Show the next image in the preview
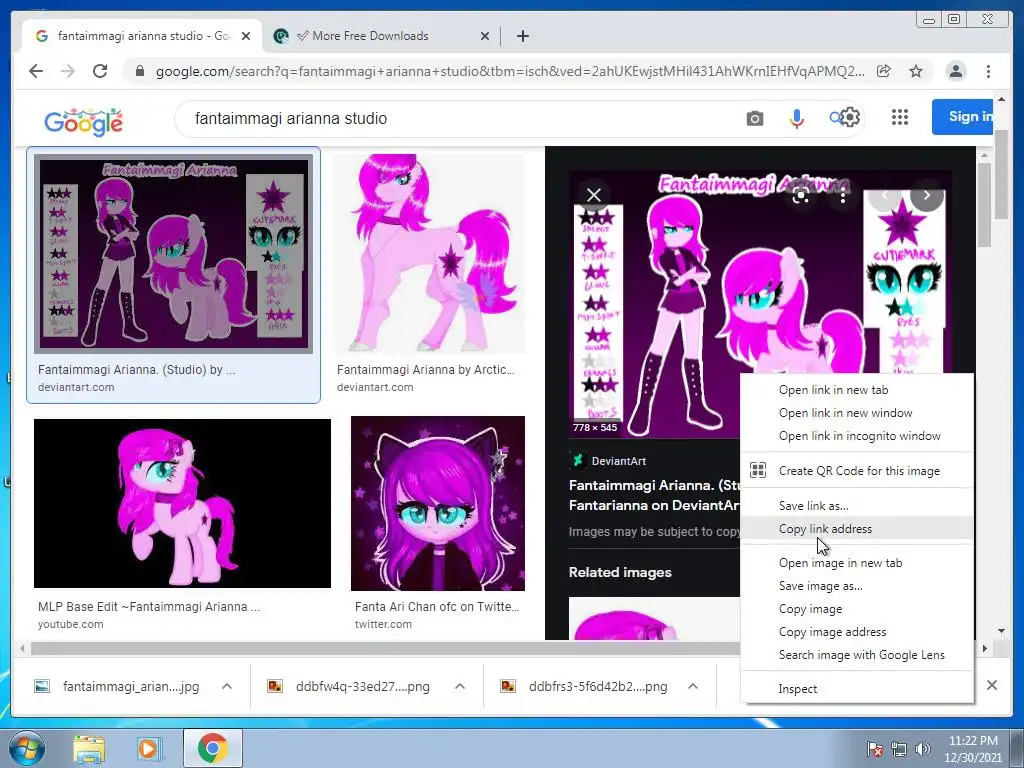The width and height of the screenshot is (1024, 768). 927,195
